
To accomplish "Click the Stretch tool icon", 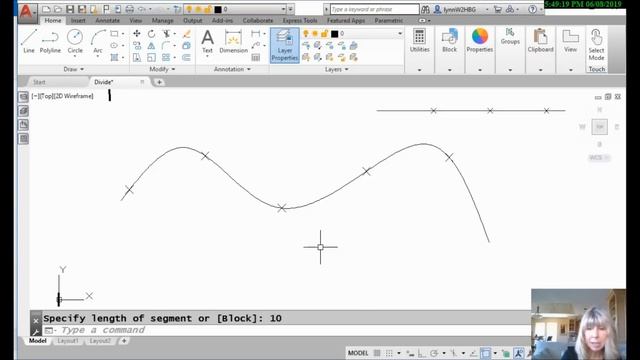I will click(x=137, y=57).
